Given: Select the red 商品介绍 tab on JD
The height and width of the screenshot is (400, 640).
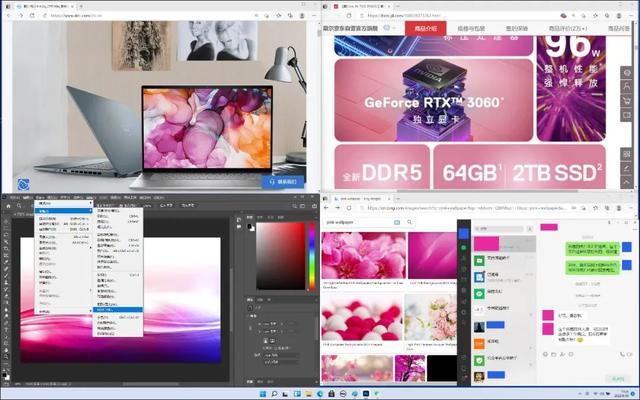Looking at the screenshot, I should pos(425,28).
